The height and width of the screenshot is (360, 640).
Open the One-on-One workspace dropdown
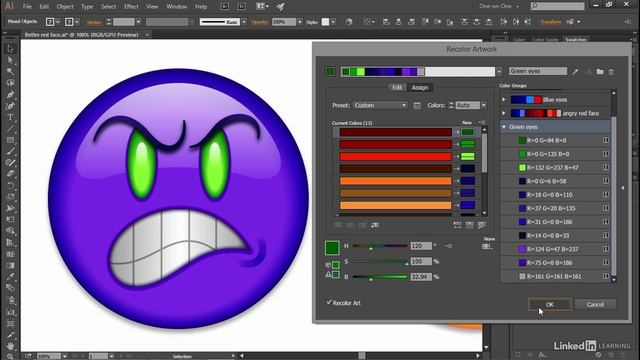click(x=500, y=7)
